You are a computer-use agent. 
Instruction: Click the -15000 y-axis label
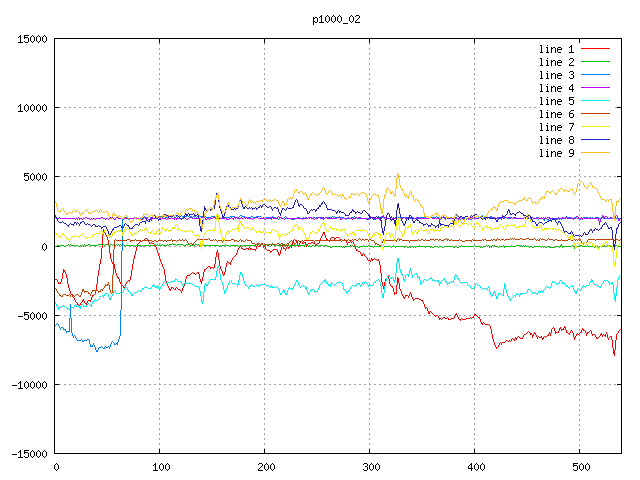[x=28, y=454]
